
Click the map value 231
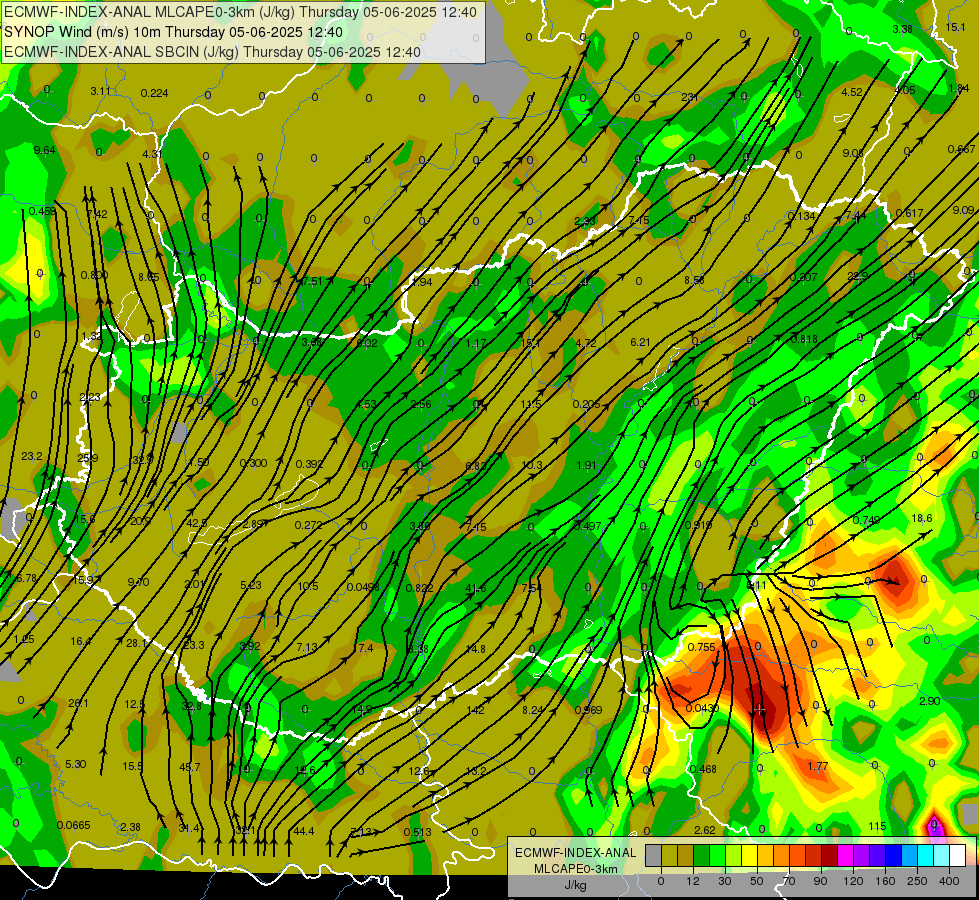coord(689,97)
